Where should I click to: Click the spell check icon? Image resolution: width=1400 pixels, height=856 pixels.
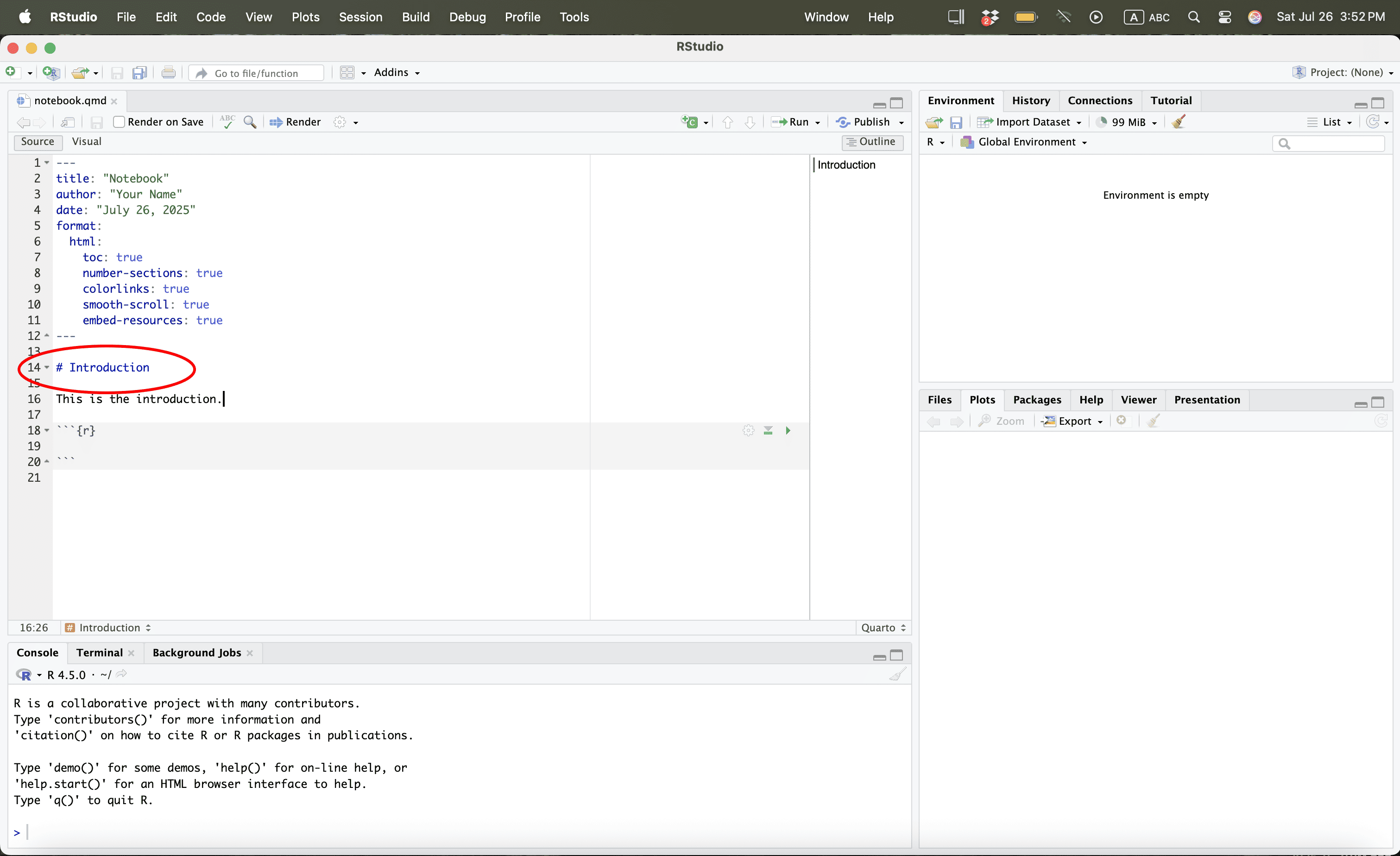(x=227, y=122)
